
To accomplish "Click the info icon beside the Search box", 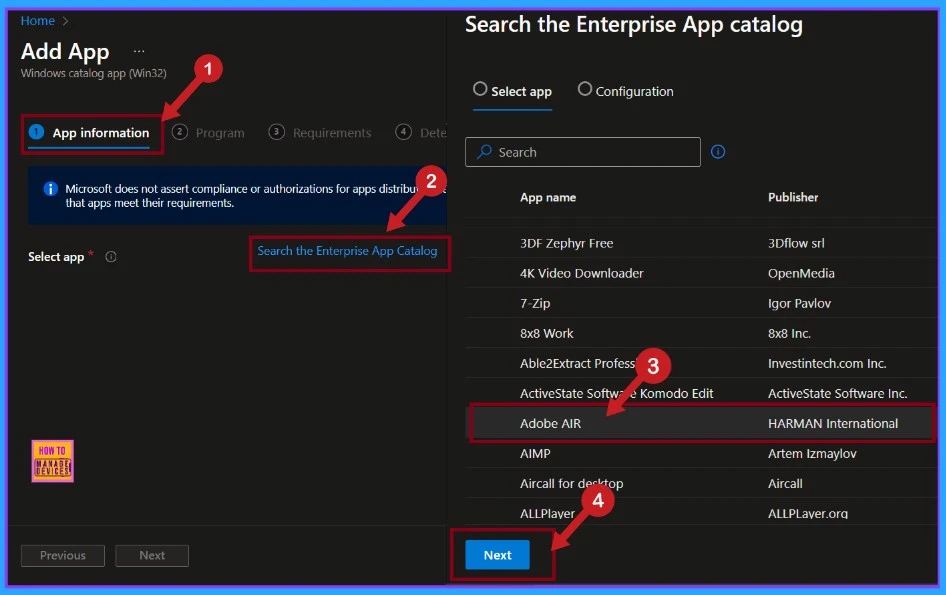I will [718, 151].
